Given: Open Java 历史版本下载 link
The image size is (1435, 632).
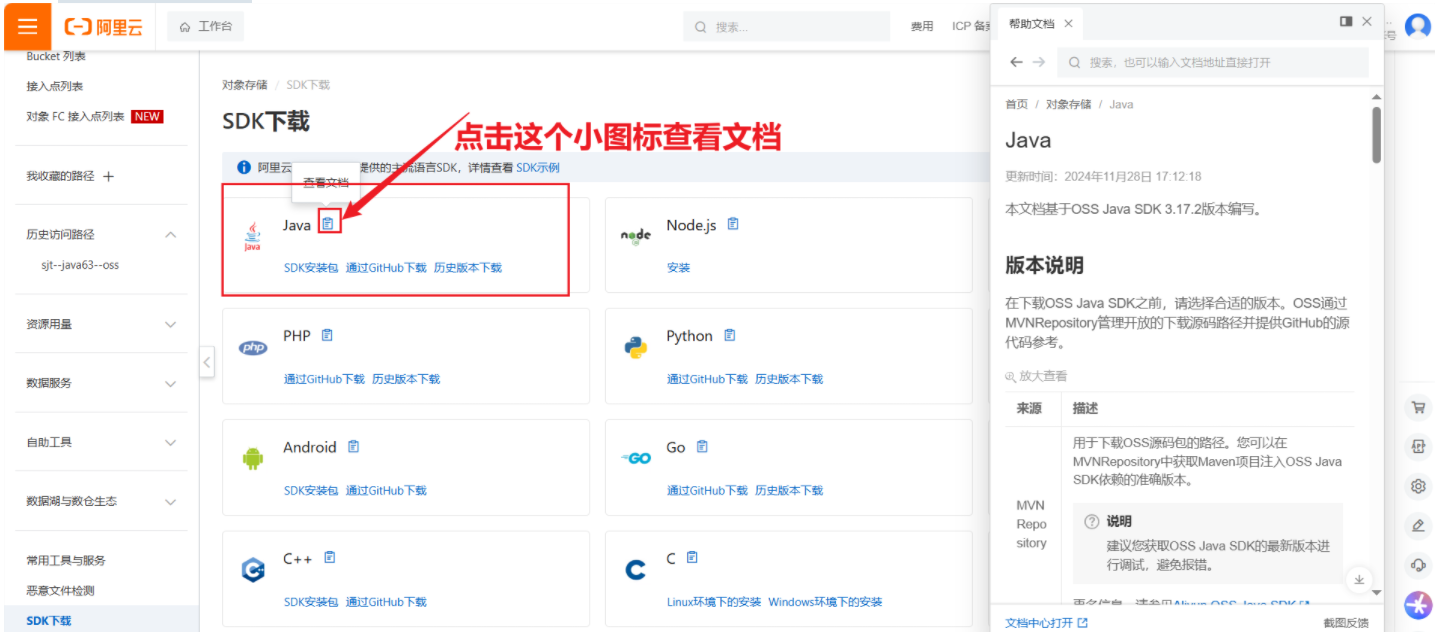Looking at the screenshot, I should [x=468, y=268].
